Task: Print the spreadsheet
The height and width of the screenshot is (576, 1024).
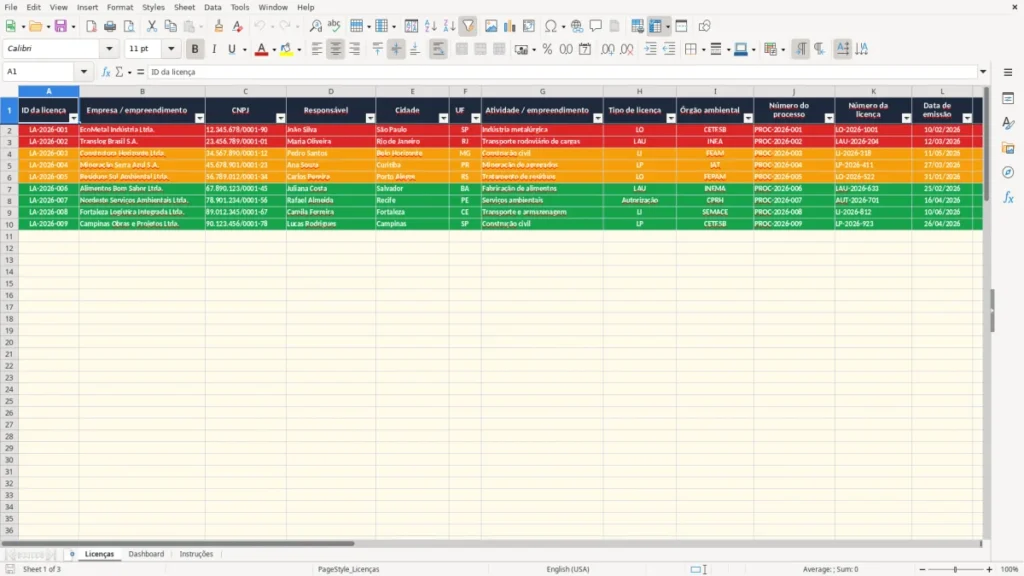Action: [110, 26]
